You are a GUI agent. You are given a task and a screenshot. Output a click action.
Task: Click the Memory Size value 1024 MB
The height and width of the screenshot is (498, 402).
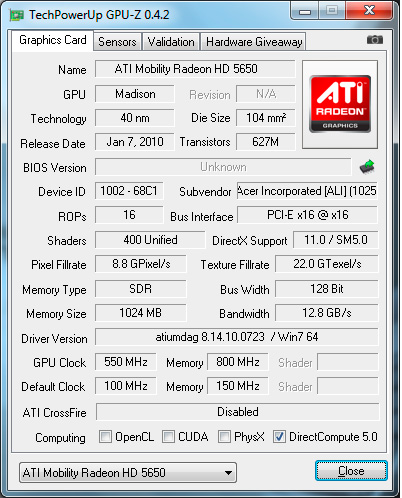click(141, 313)
